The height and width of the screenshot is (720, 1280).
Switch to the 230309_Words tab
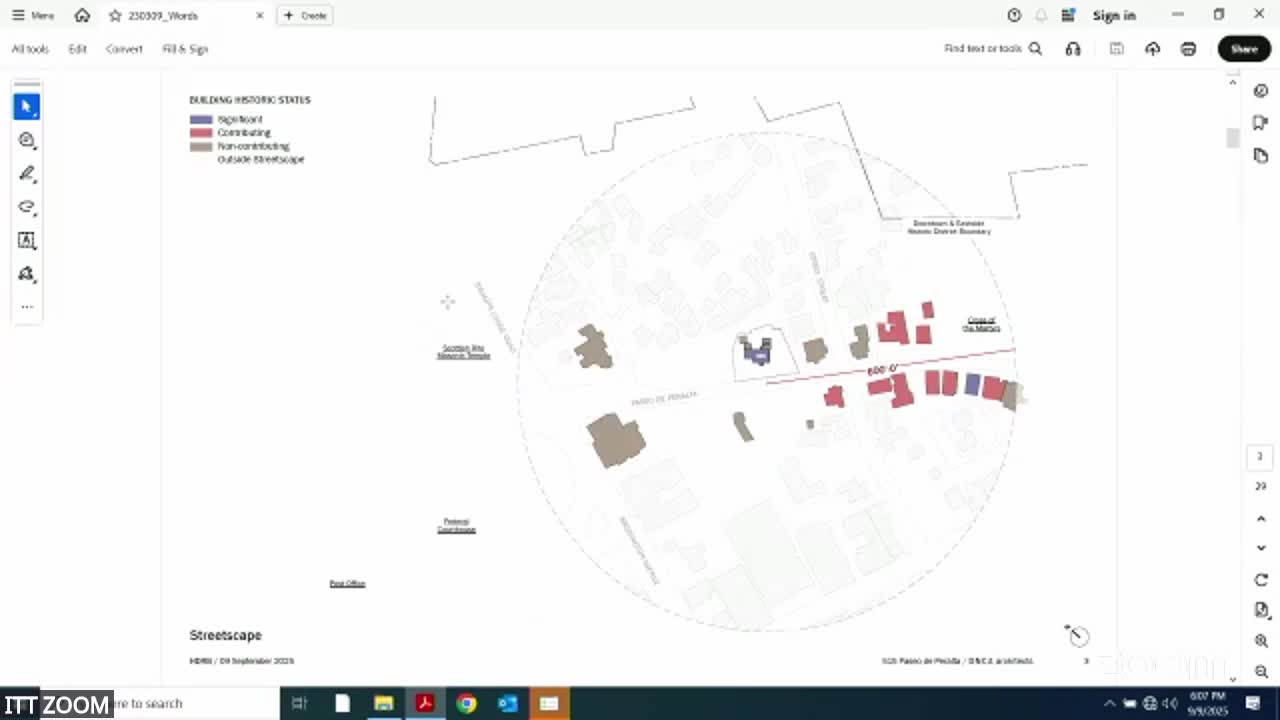163,15
